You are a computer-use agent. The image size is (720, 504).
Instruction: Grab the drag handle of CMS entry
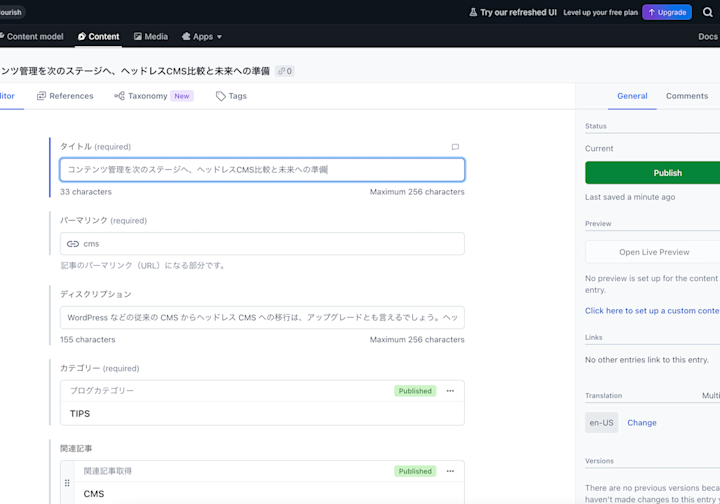coord(67,483)
